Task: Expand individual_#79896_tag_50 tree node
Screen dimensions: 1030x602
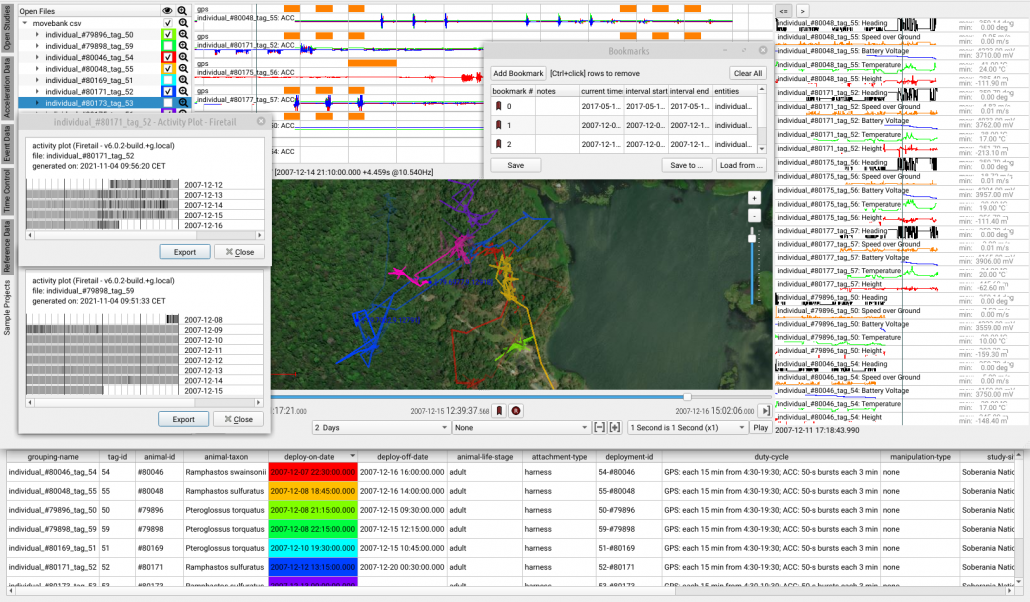Action: (37, 35)
